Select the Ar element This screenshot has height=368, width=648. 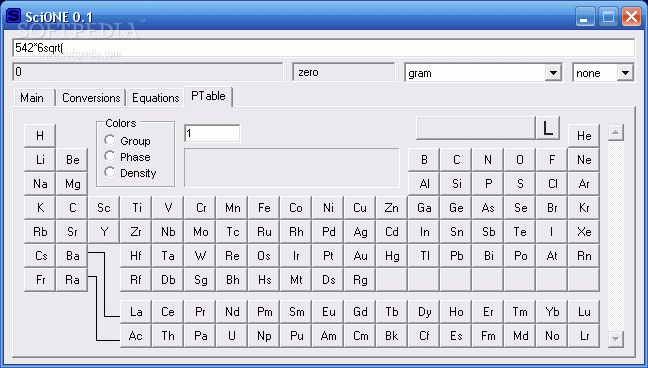point(584,184)
